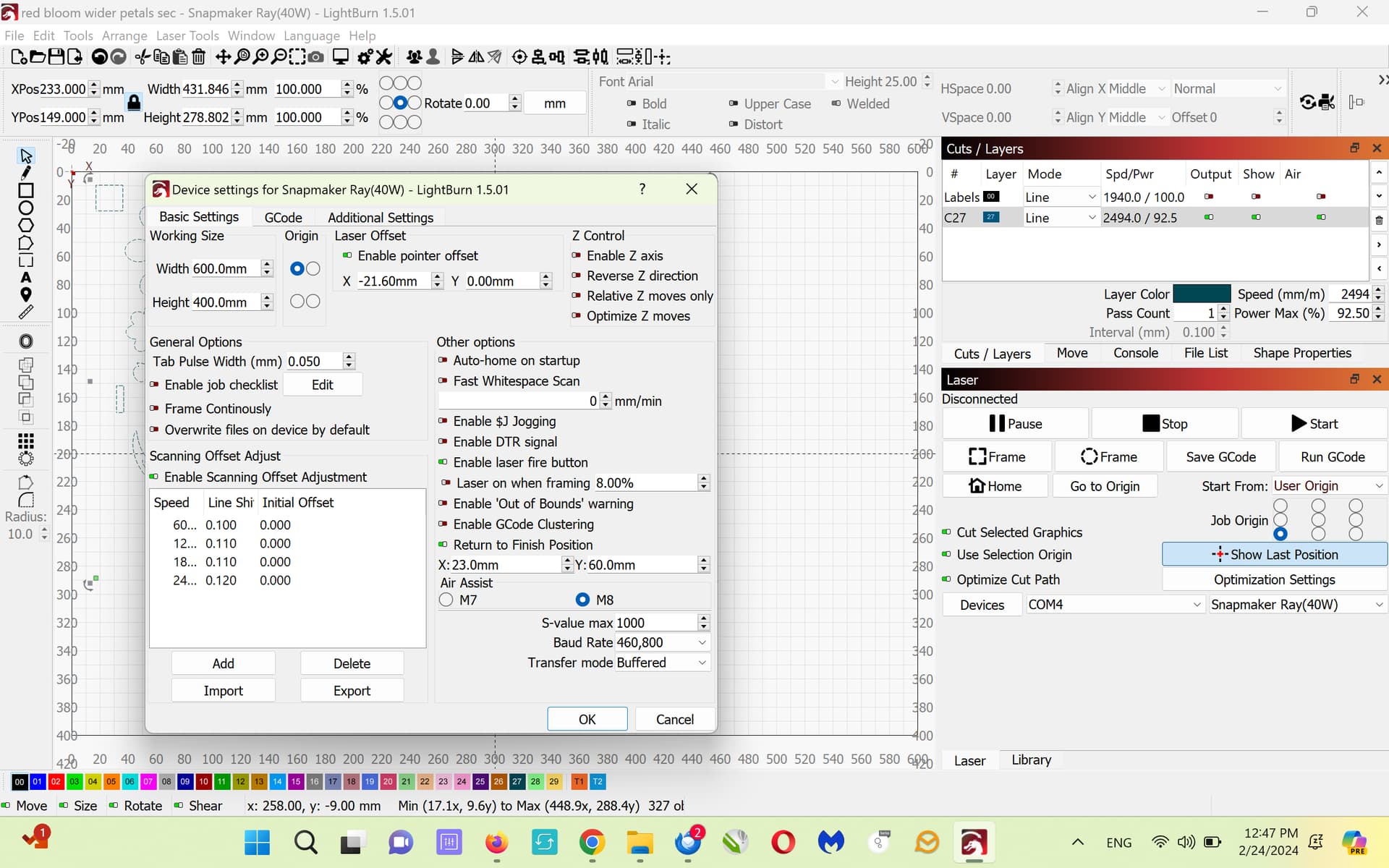Screen dimensions: 1389x868
Task: Select the Position marker pin tool
Action: tap(26, 294)
